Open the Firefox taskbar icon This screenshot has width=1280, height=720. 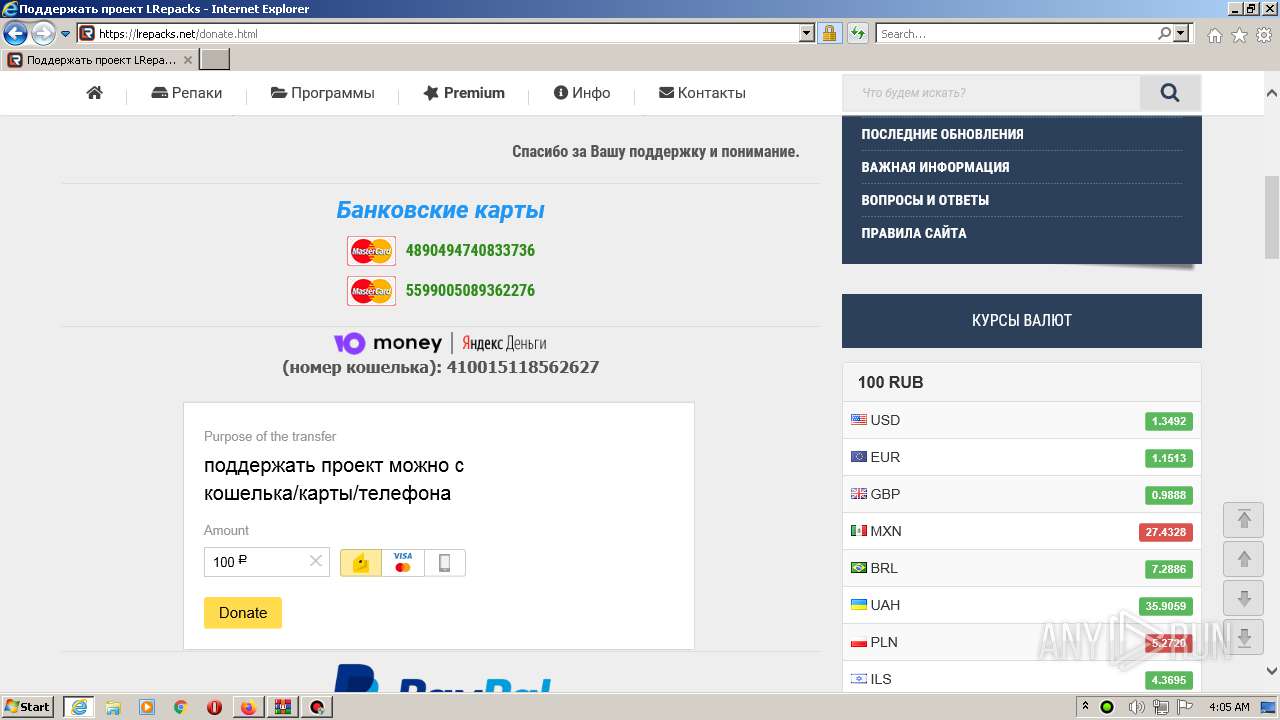tap(248, 707)
